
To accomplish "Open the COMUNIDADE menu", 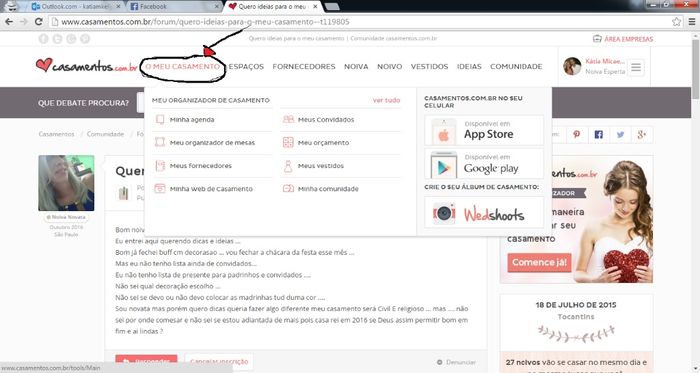I will (516, 66).
